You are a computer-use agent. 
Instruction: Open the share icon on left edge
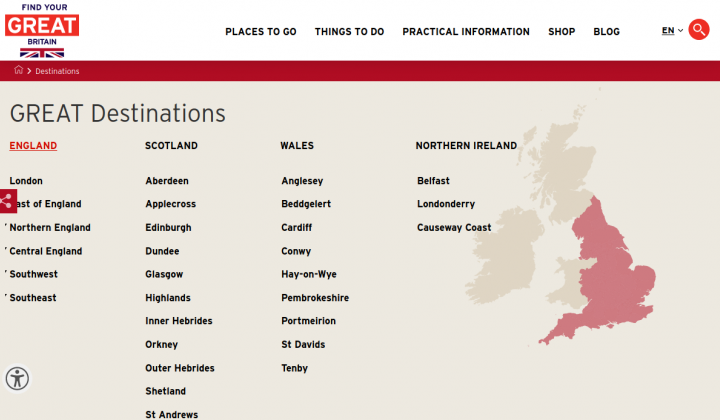pyautogui.click(x=8, y=201)
